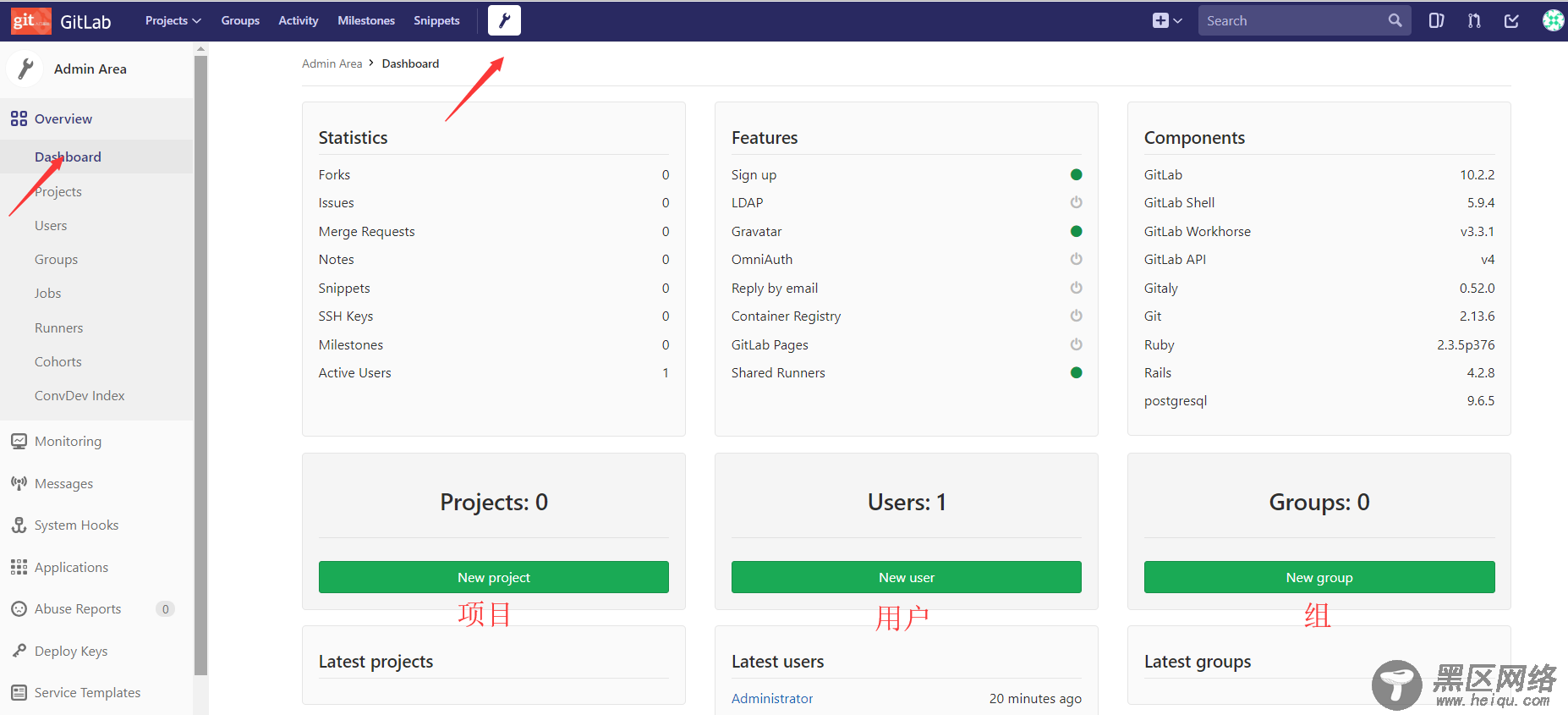This screenshot has width=1568, height=715.
Task: Click the Deploy Keys key icon
Action: pos(19,651)
